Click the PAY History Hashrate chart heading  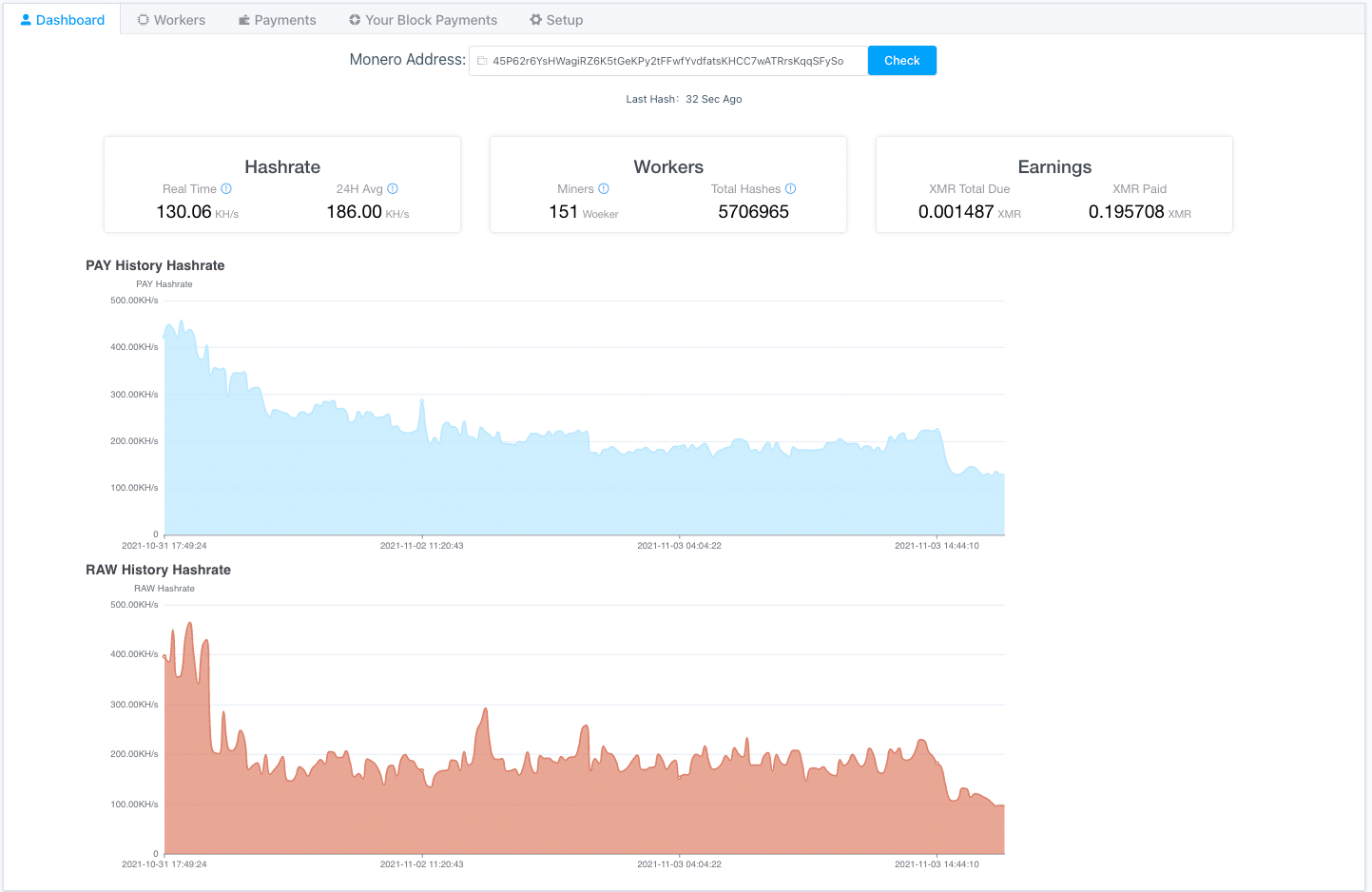[155, 265]
